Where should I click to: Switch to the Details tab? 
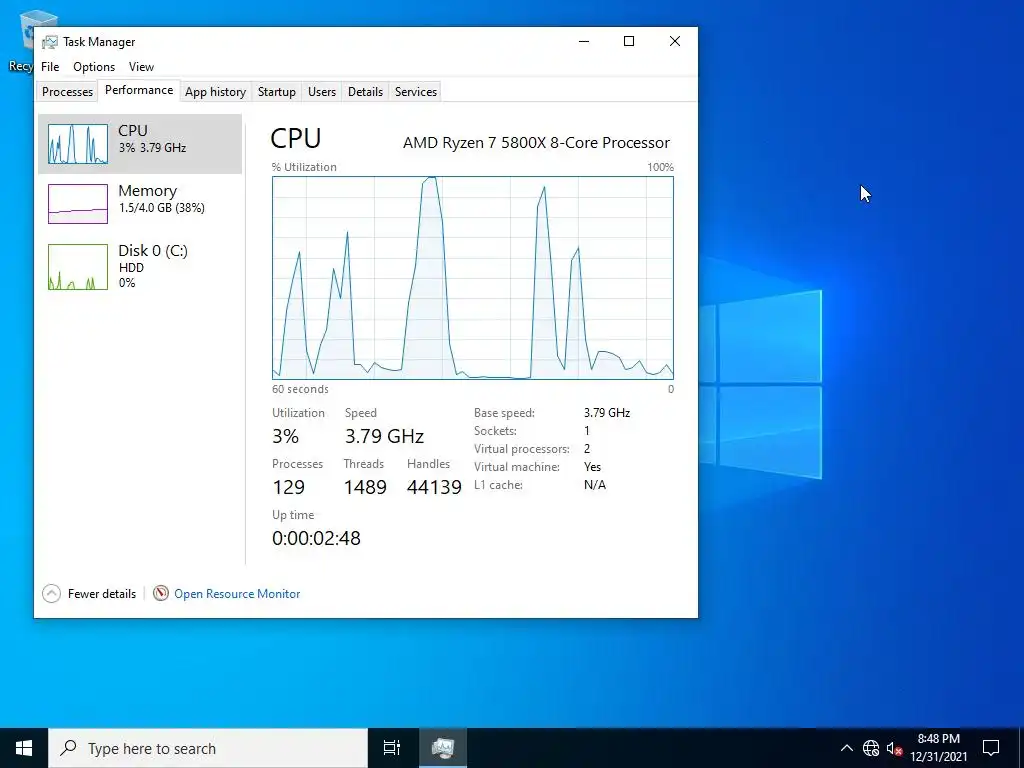point(365,92)
